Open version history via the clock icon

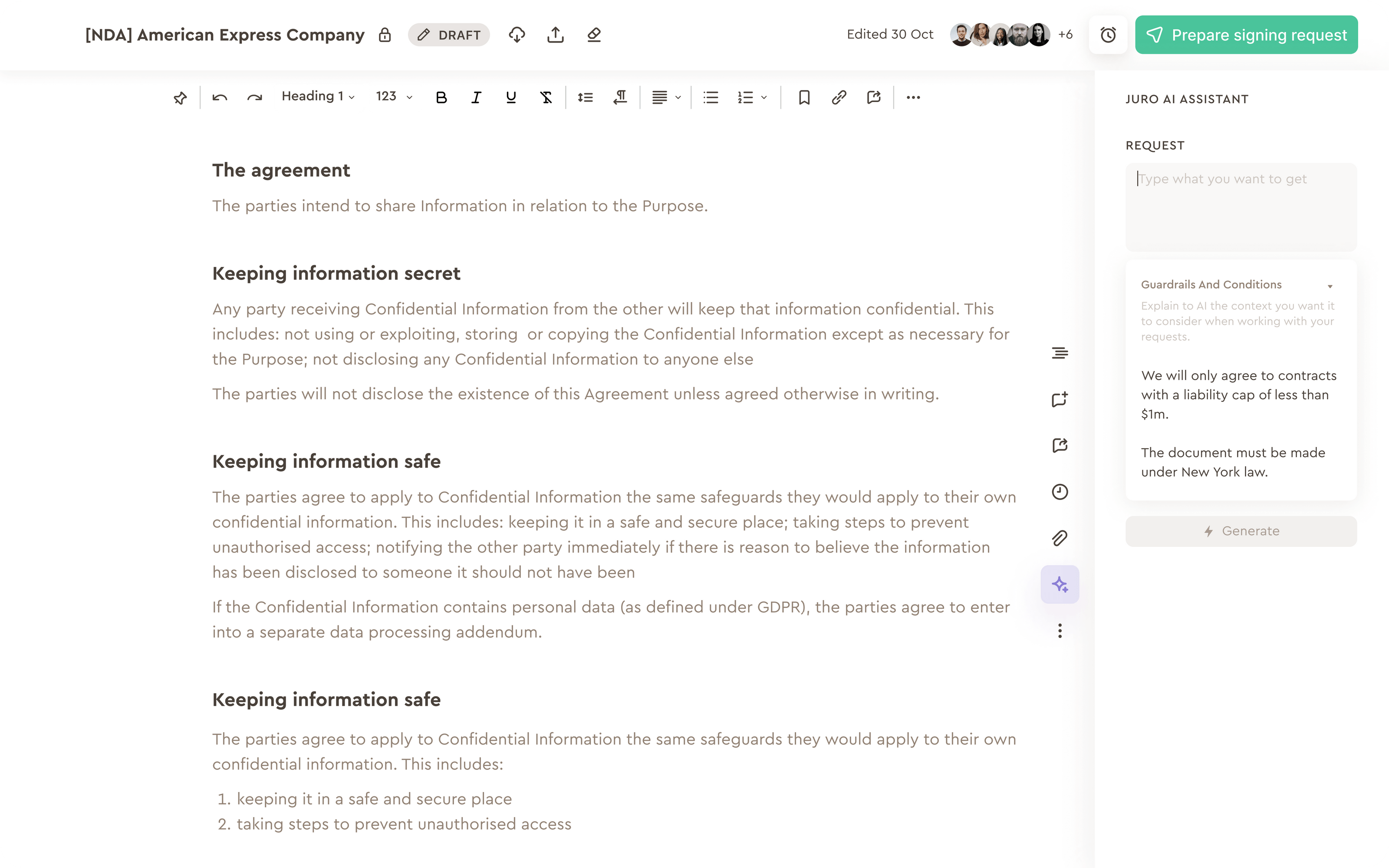click(x=1060, y=491)
